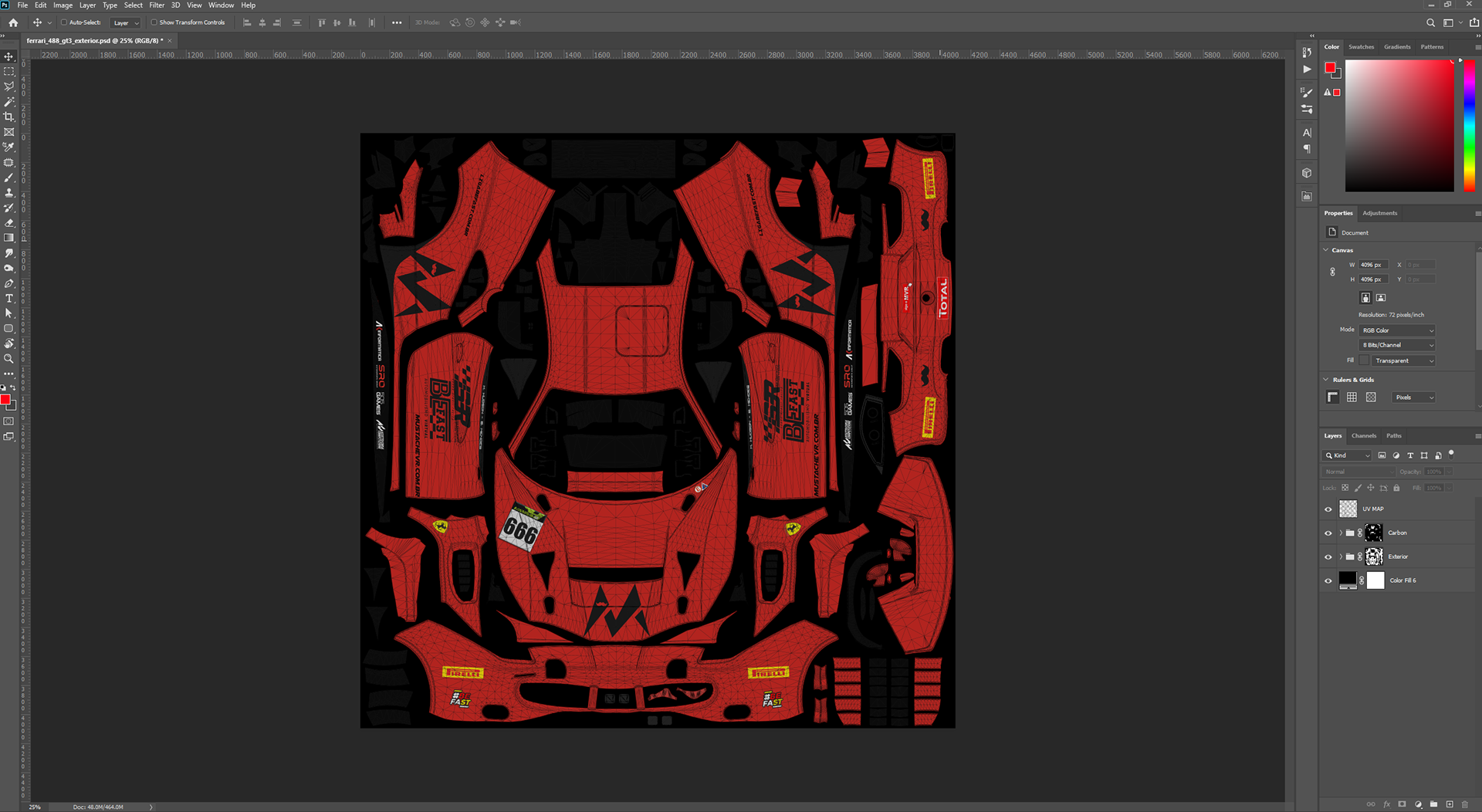Select the Horizontal Type tool
This screenshot has height=812, width=1482.
[x=8, y=298]
